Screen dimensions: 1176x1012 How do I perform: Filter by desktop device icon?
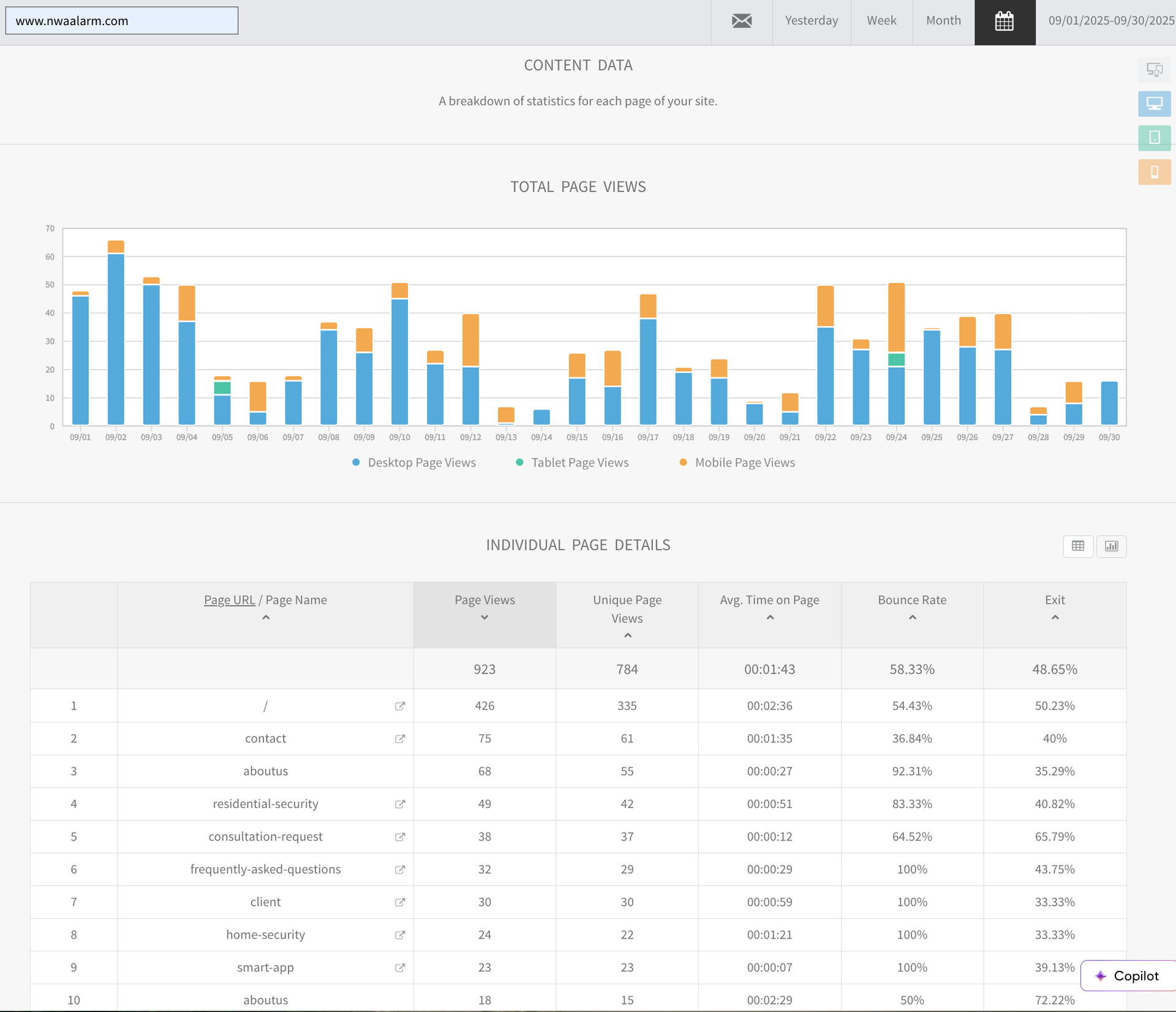pyautogui.click(x=1154, y=103)
